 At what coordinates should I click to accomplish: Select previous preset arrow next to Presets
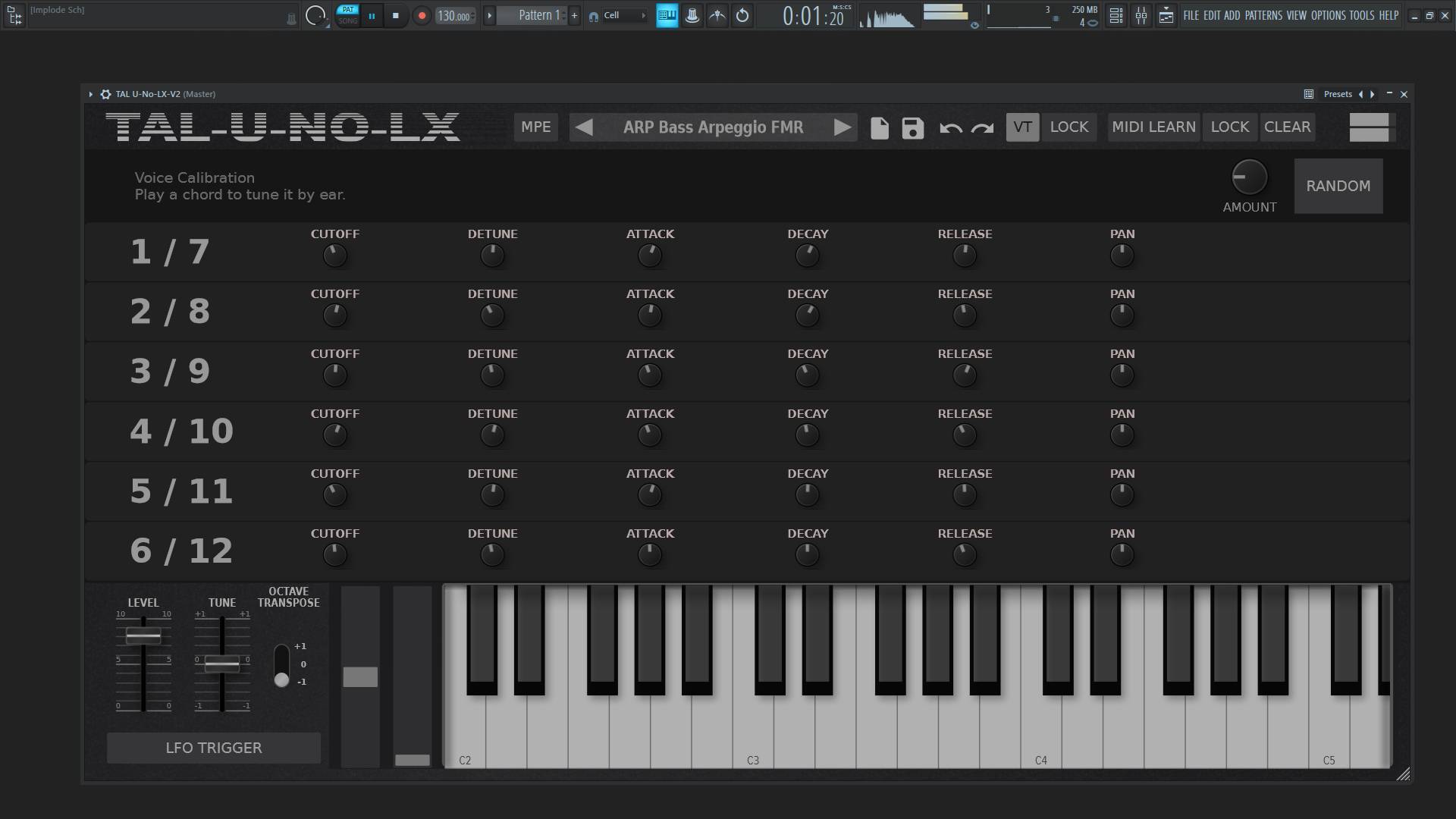(1360, 94)
